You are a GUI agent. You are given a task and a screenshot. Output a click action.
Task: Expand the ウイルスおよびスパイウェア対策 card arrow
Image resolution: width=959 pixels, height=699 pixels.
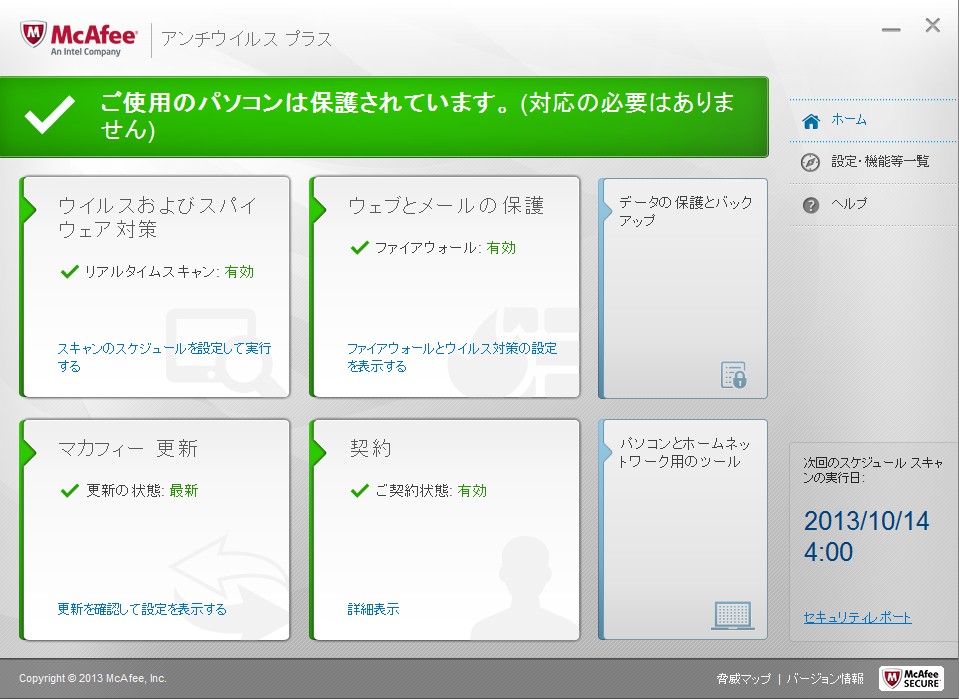coord(29,209)
